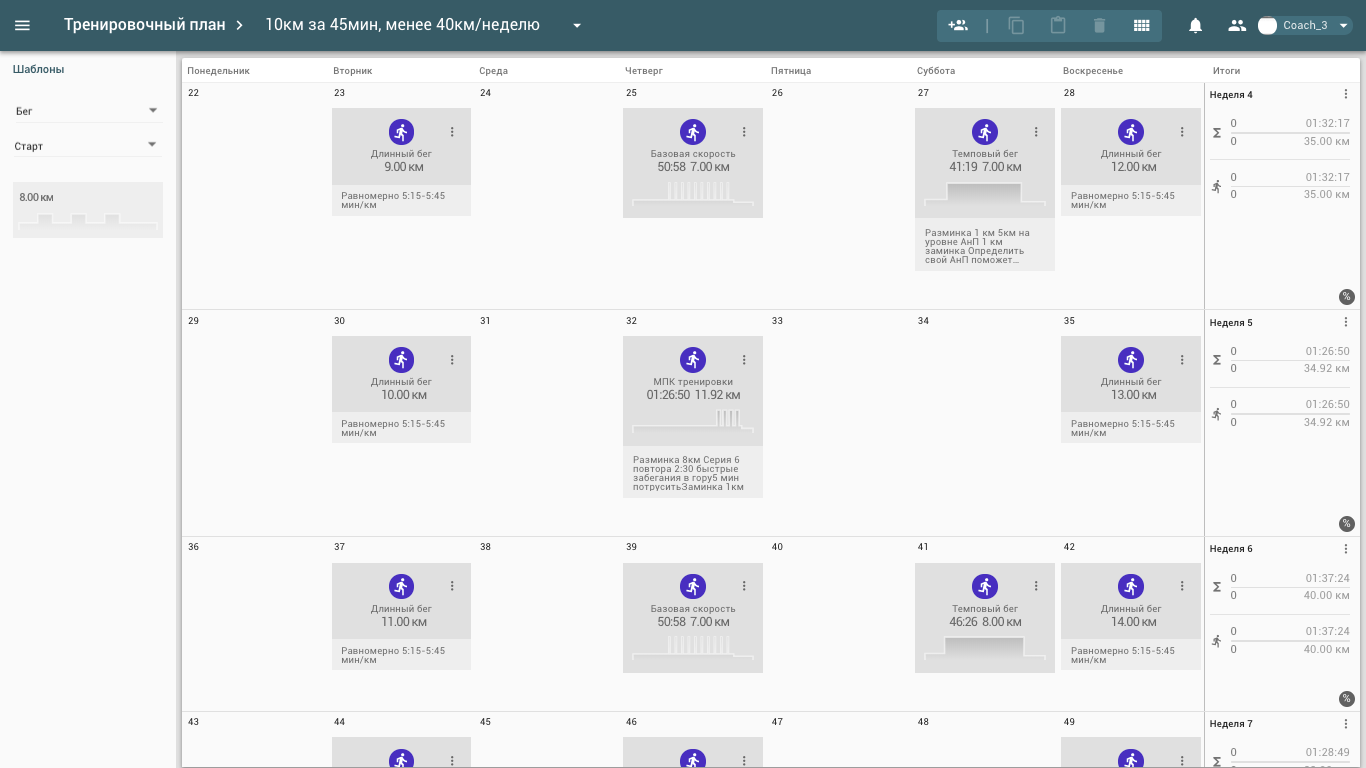
Task: Open menu of day 25 Базовая скорость workout
Action: click(x=744, y=132)
